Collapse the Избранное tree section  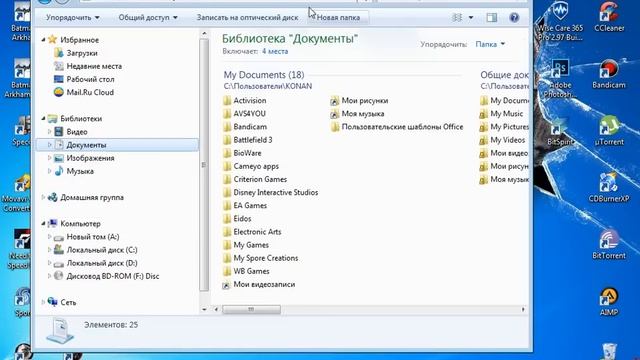(x=43, y=40)
